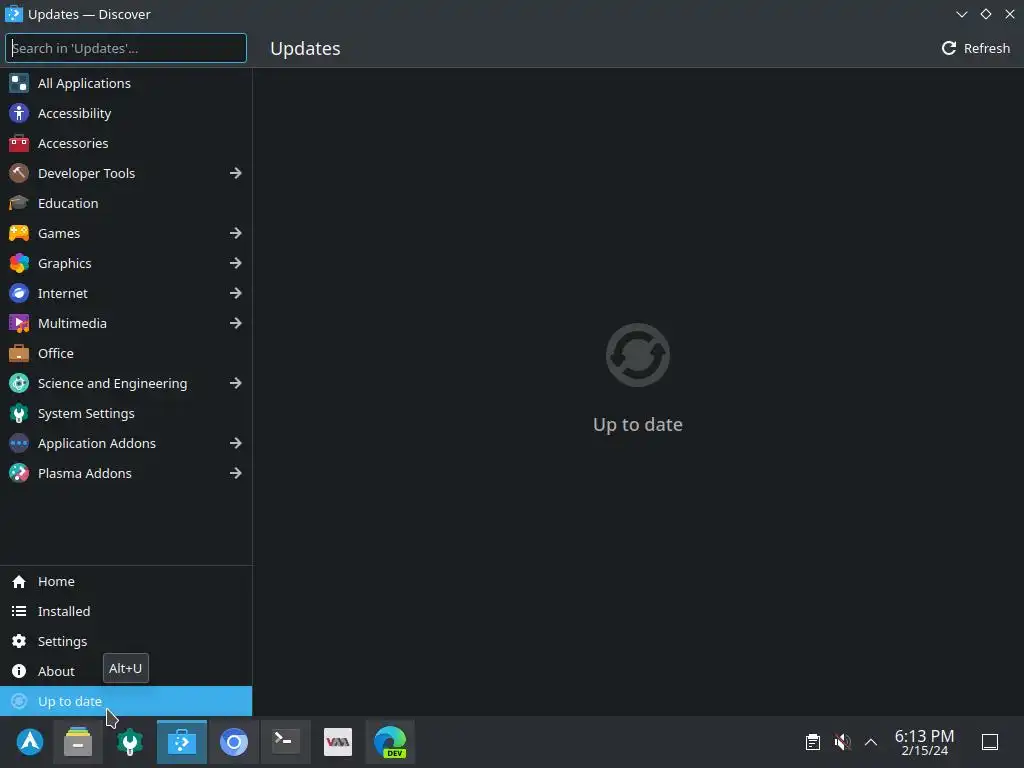Open Microsoft Edge Dev from taskbar
Viewport: 1024px width, 768px height.
coord(390,742)
